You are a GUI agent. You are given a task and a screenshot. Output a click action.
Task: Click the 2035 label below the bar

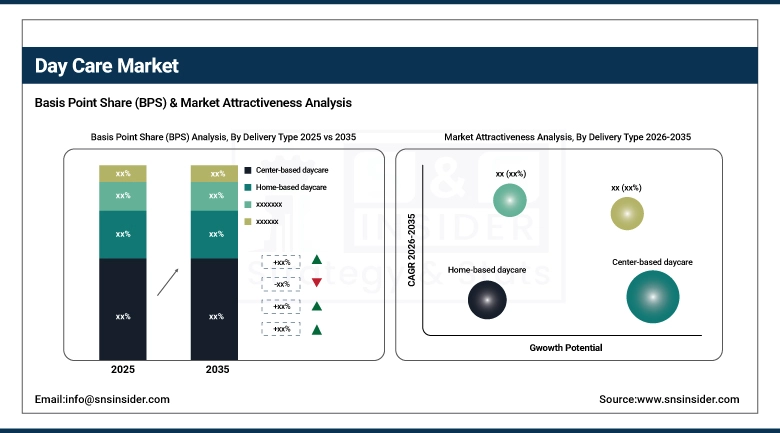coord(215,370)
